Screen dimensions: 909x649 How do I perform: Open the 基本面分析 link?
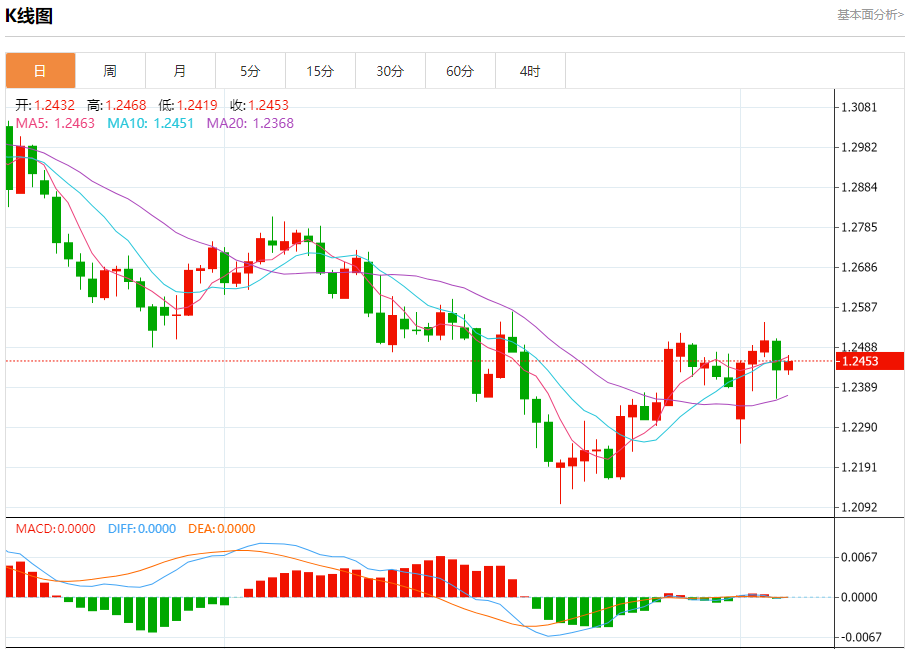(869, 15)
